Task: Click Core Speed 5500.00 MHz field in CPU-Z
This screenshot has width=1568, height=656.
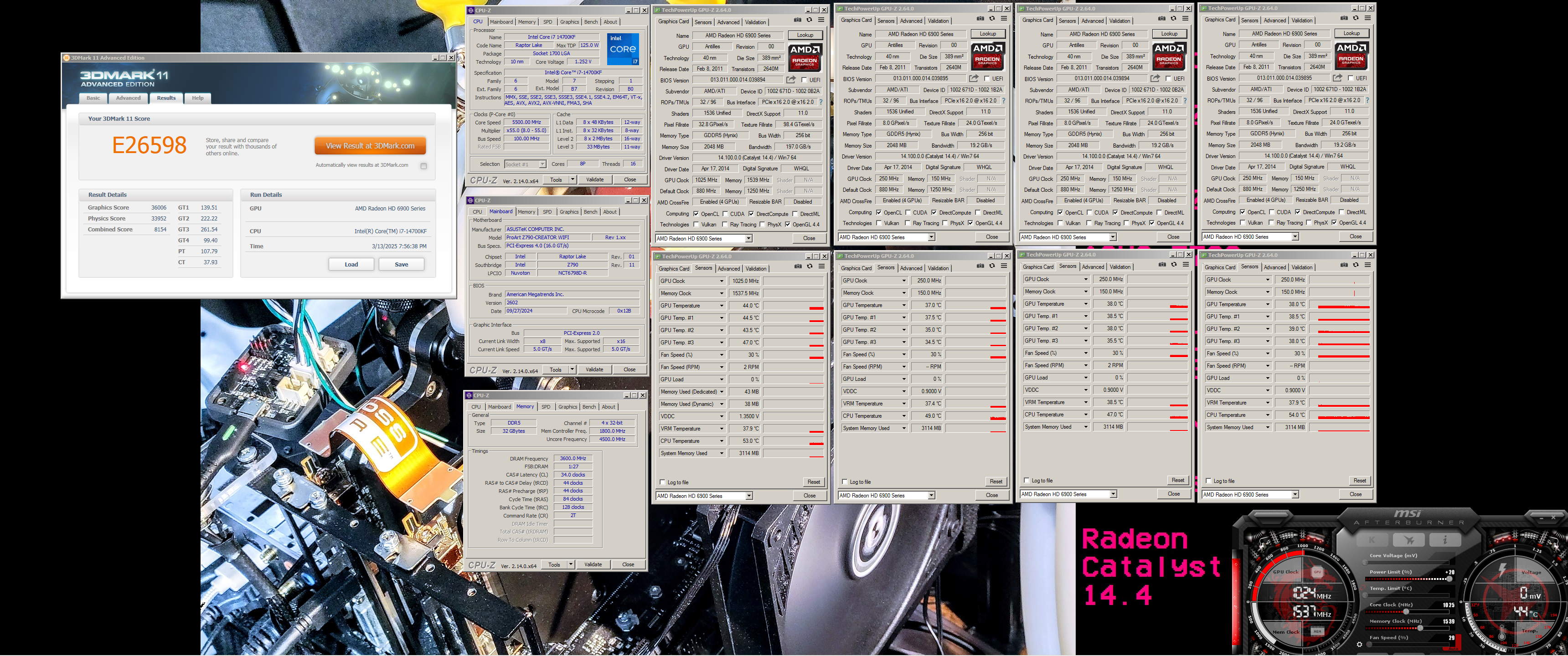Action: point(526,122)
